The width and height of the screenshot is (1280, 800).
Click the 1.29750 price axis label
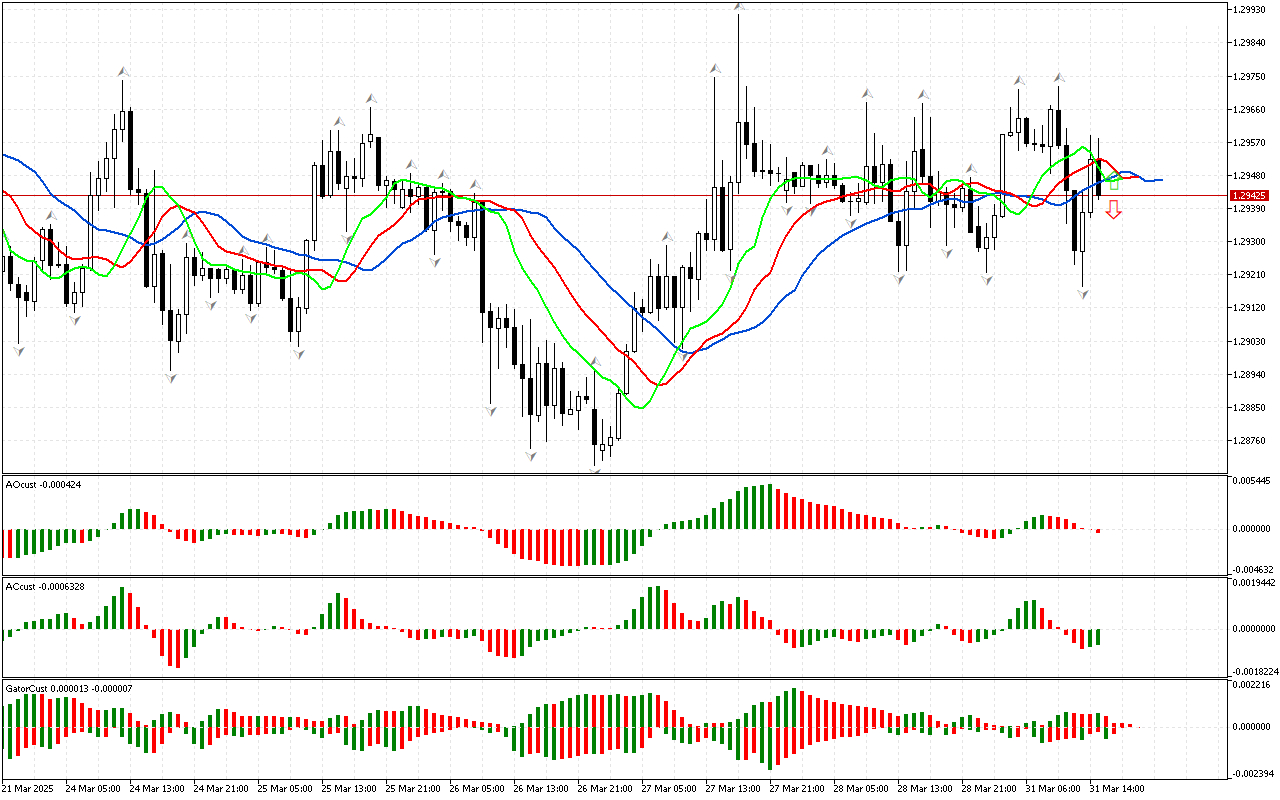1249,76
